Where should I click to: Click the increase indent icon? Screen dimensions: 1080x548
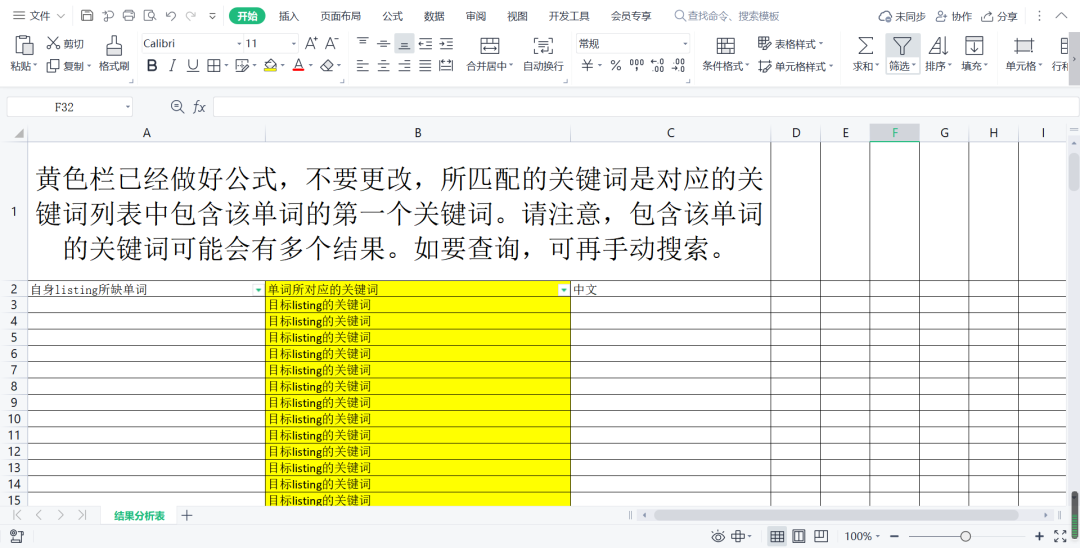tap(446, 43)
